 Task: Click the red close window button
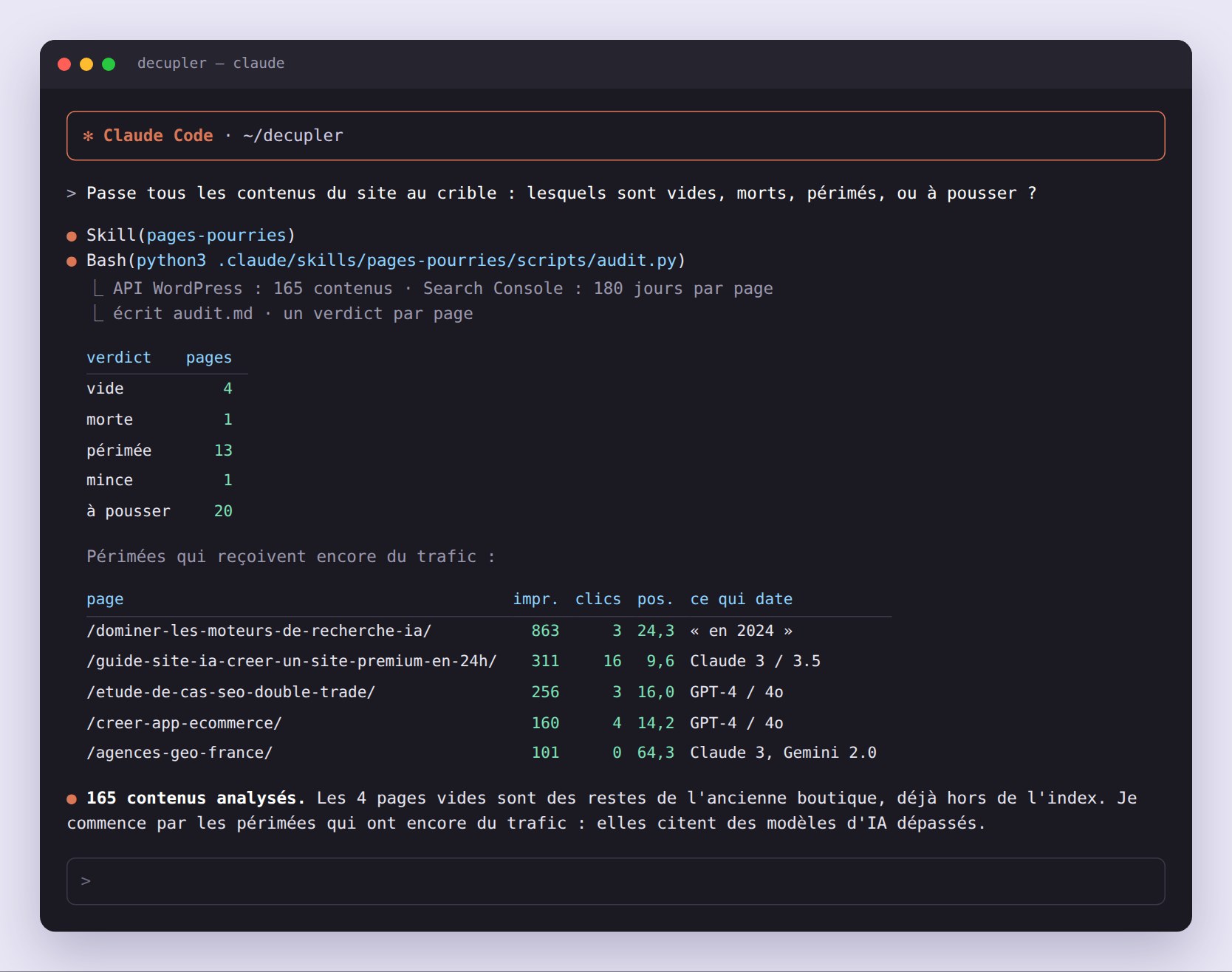coord(64,64)
